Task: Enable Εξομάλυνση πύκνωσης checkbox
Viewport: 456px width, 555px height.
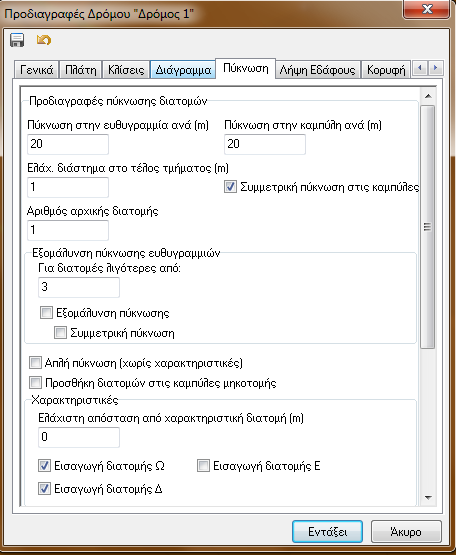Action: [46, 313]
